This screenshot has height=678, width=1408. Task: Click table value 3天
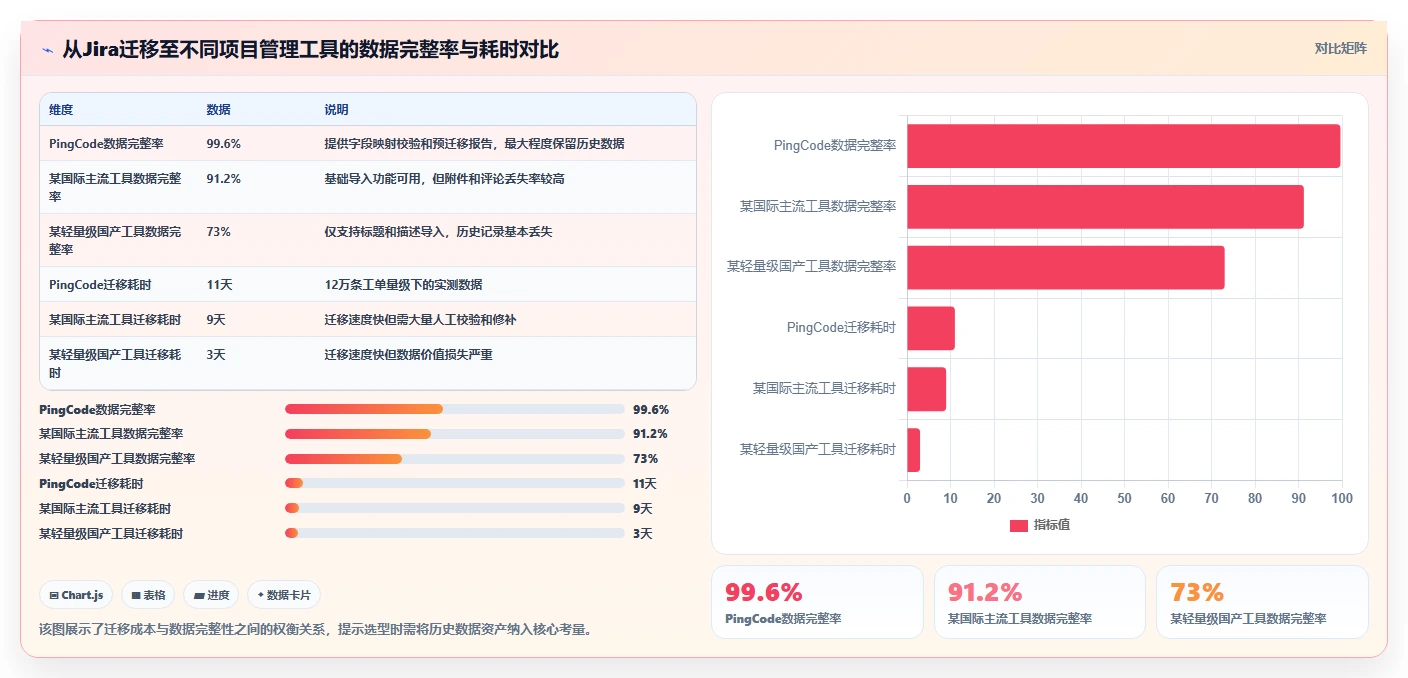[x=216, y=355]
